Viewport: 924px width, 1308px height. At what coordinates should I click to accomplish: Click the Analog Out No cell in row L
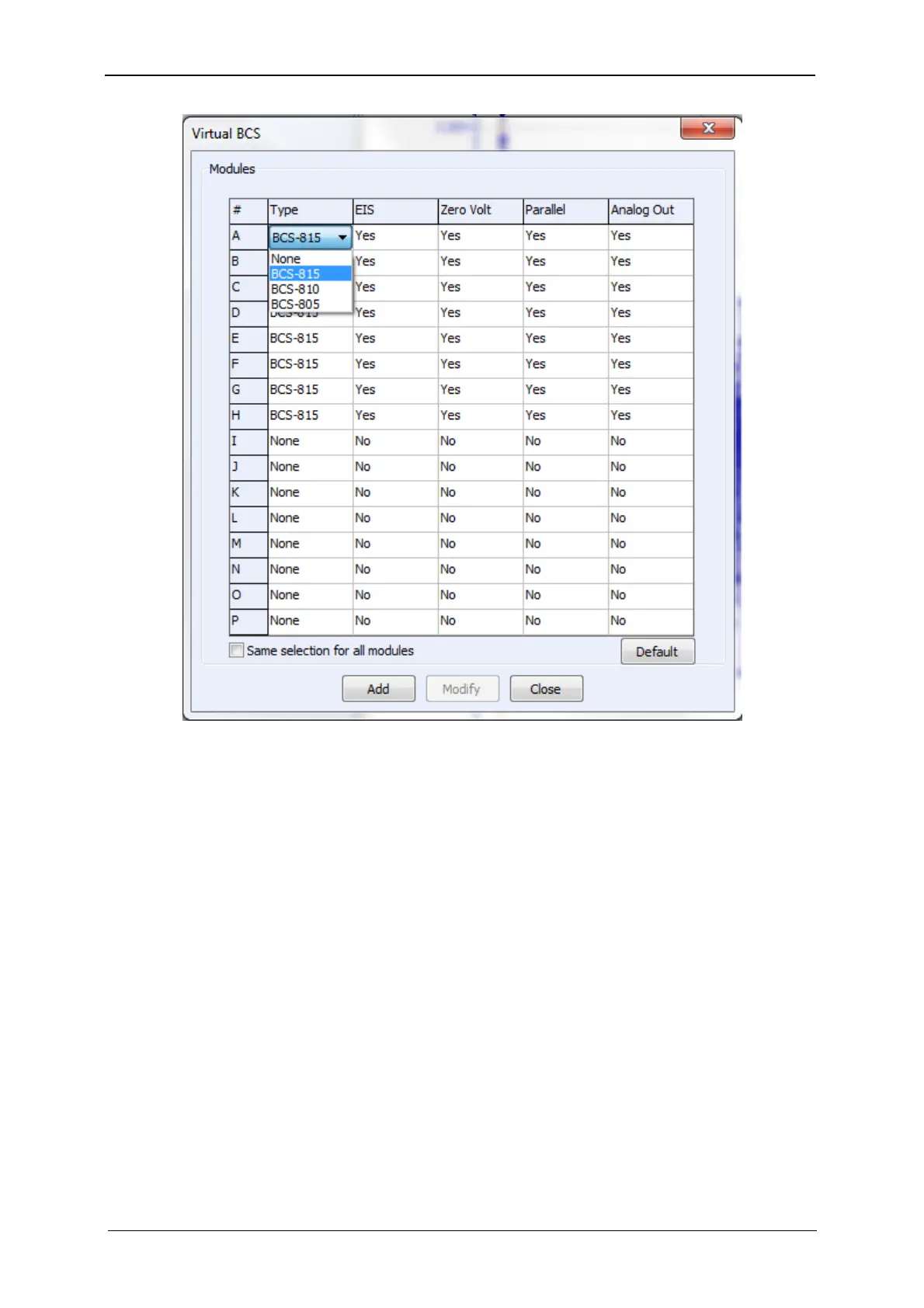(x=651, y=518)
